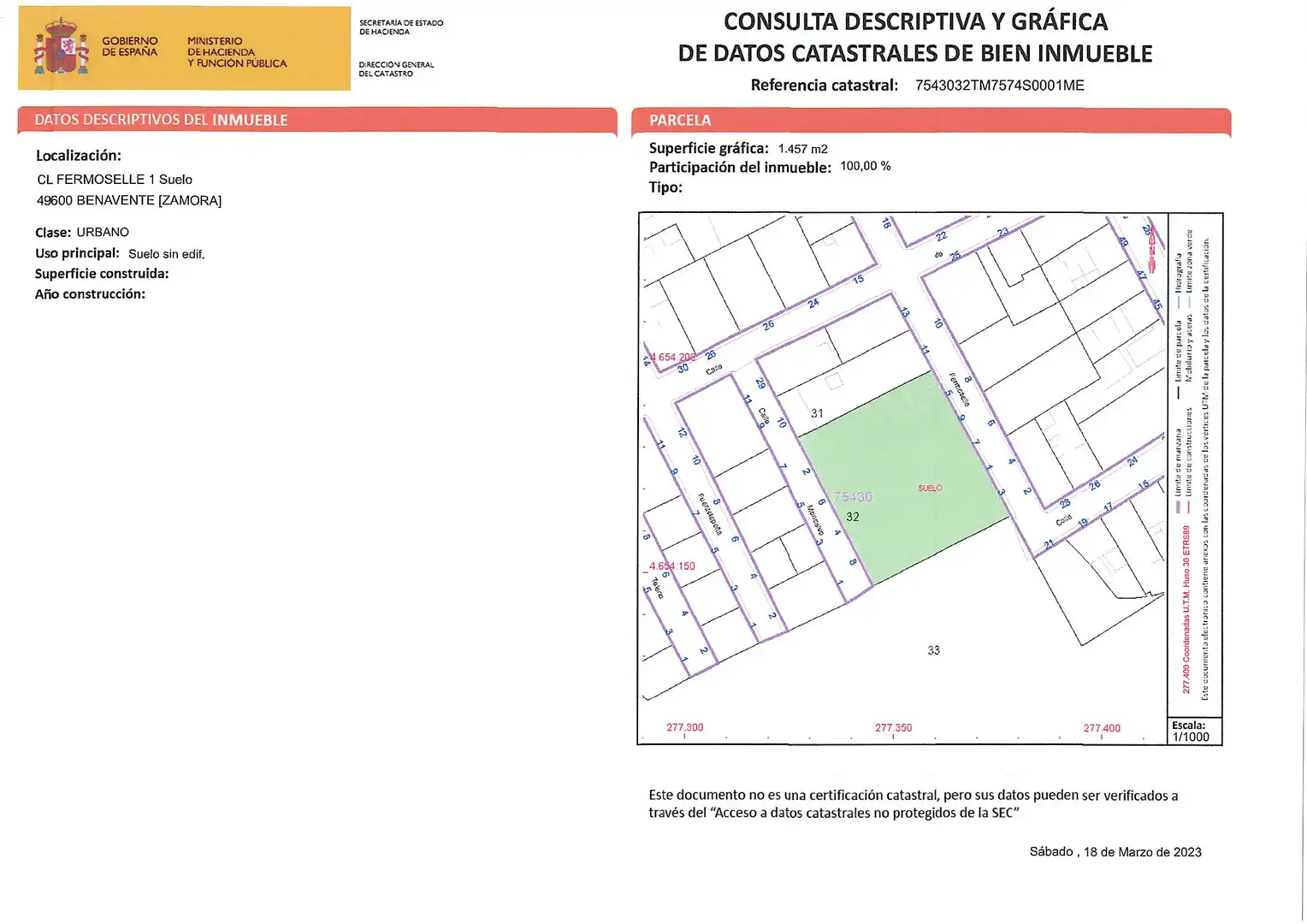Click the "Escala: 1/1000" scale box

tap(1195, 731)
